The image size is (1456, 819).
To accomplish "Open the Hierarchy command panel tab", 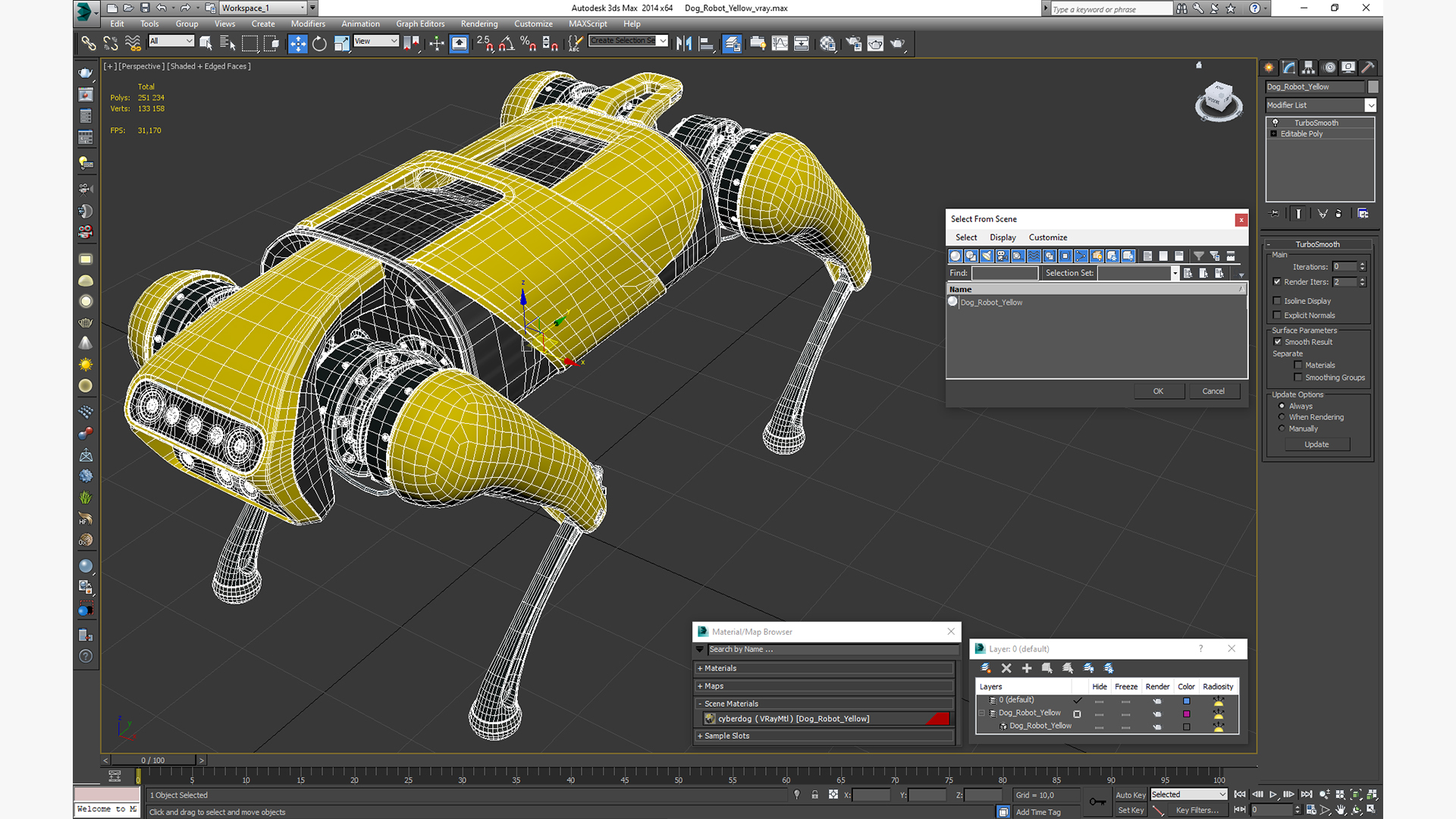I will tap(1308, 67).
